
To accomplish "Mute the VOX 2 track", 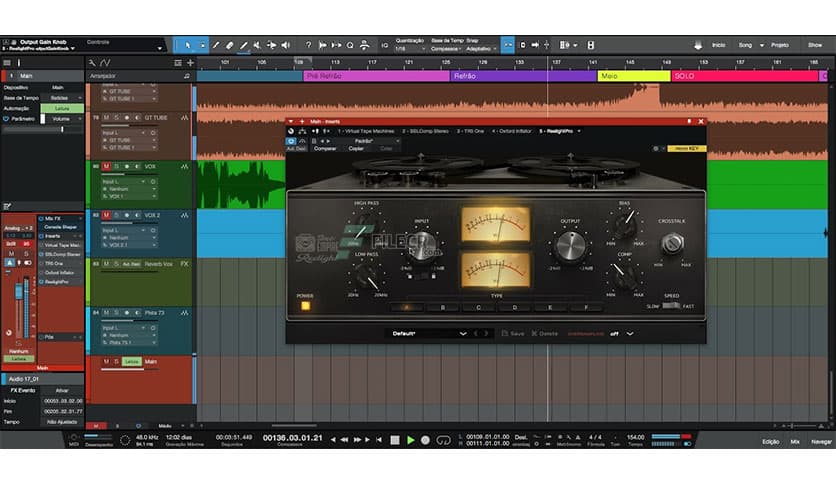I will [106, 215].
